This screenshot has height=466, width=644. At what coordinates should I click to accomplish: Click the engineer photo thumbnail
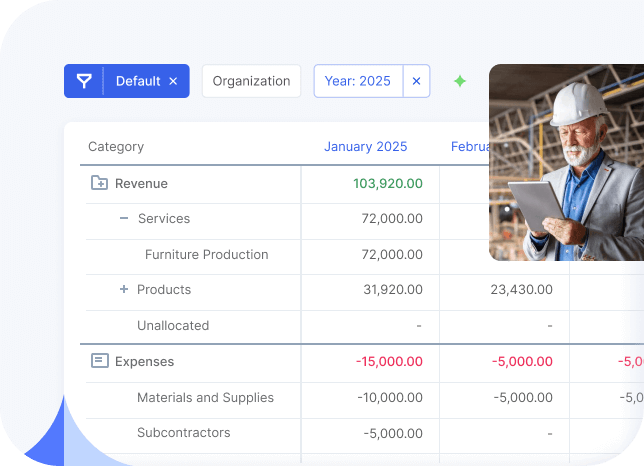point(566,162)
